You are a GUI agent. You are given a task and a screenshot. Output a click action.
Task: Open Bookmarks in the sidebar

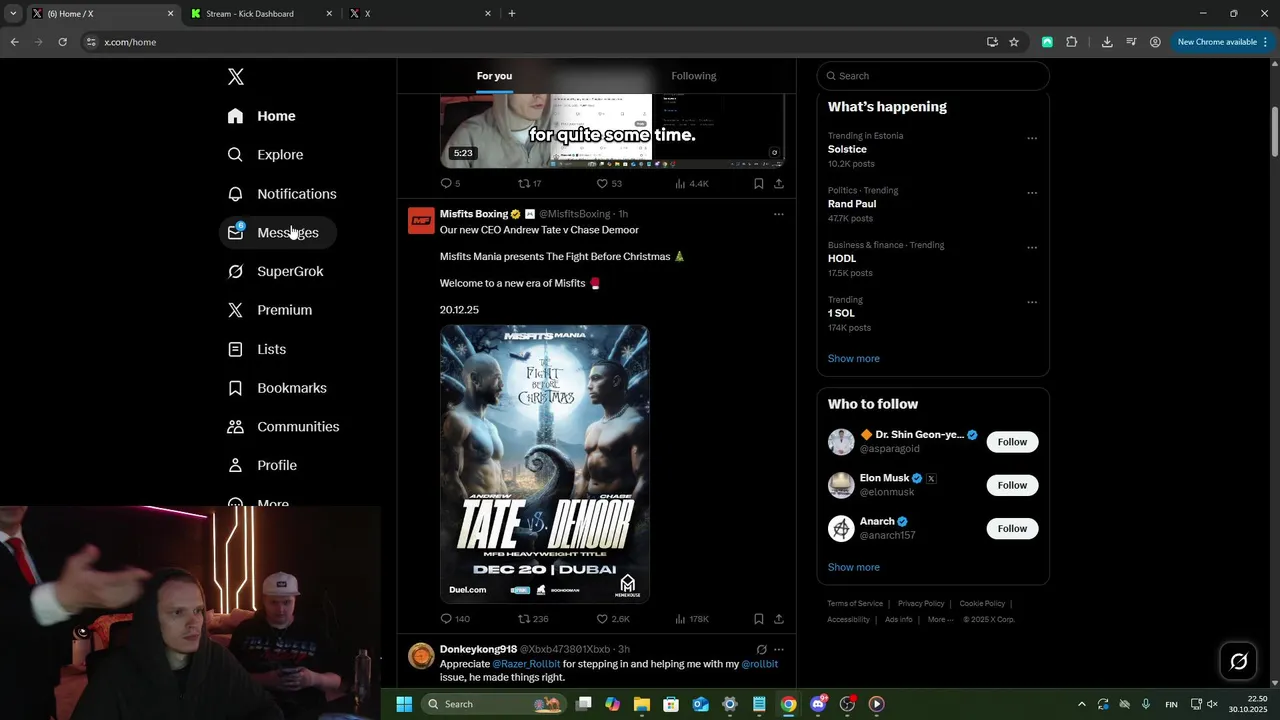pos(277,388)
